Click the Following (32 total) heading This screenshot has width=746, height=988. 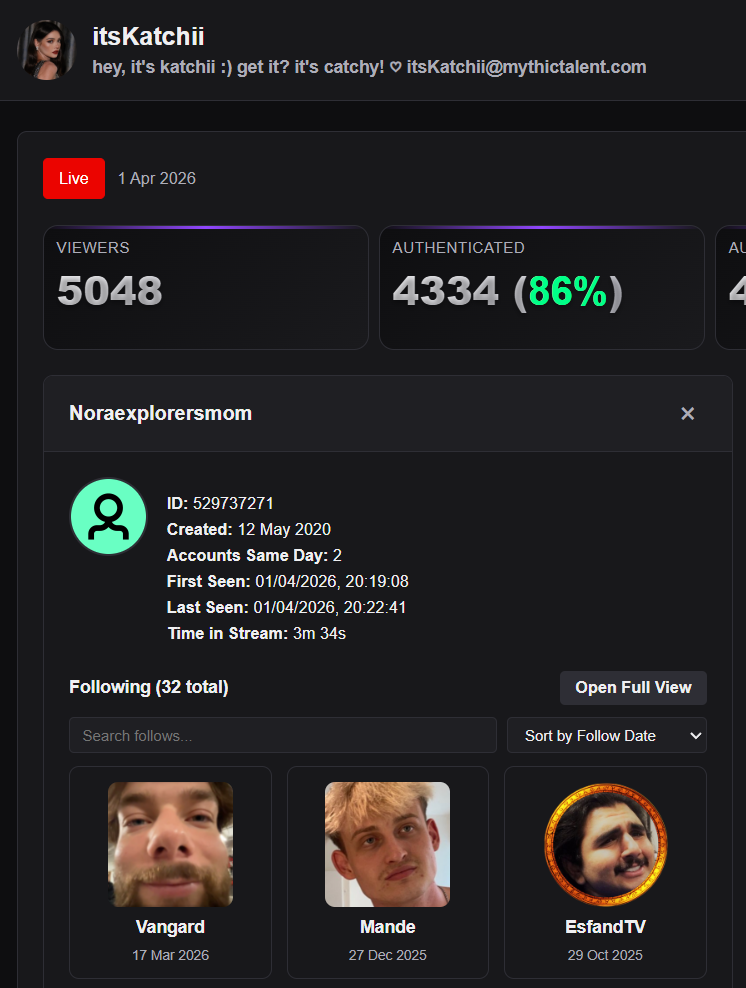149,687
